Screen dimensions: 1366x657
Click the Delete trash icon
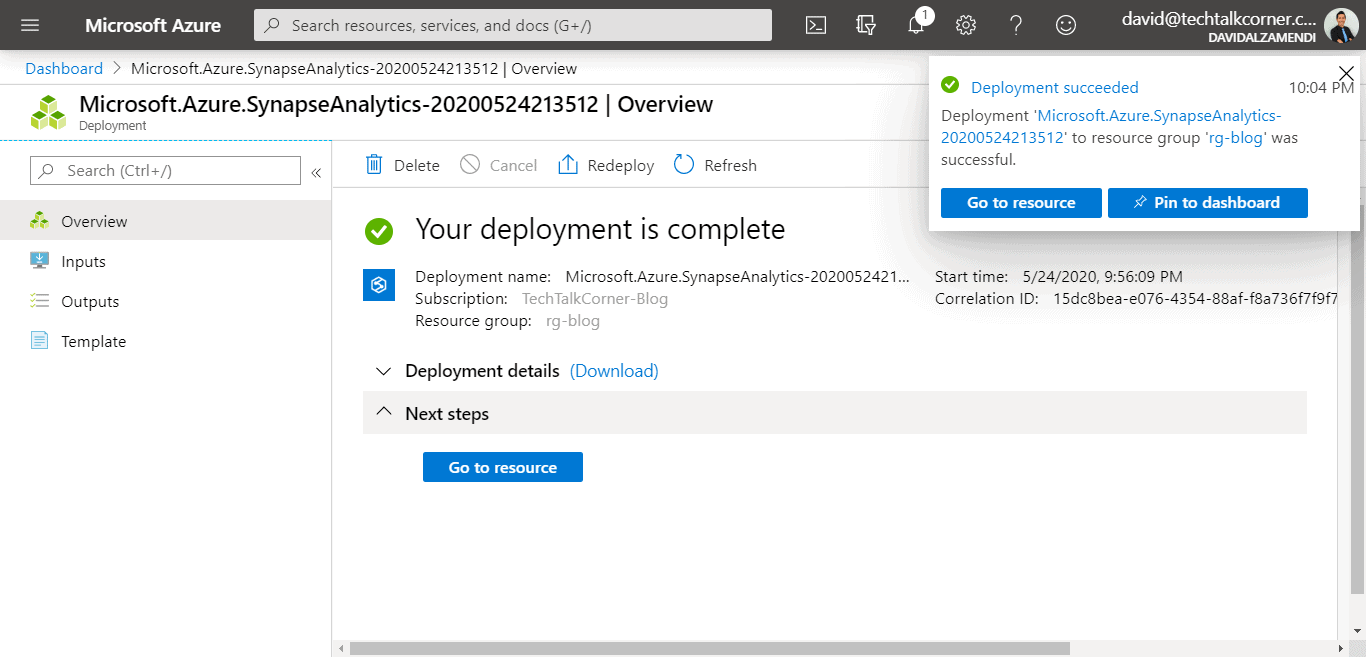click(x=375, y=165)
